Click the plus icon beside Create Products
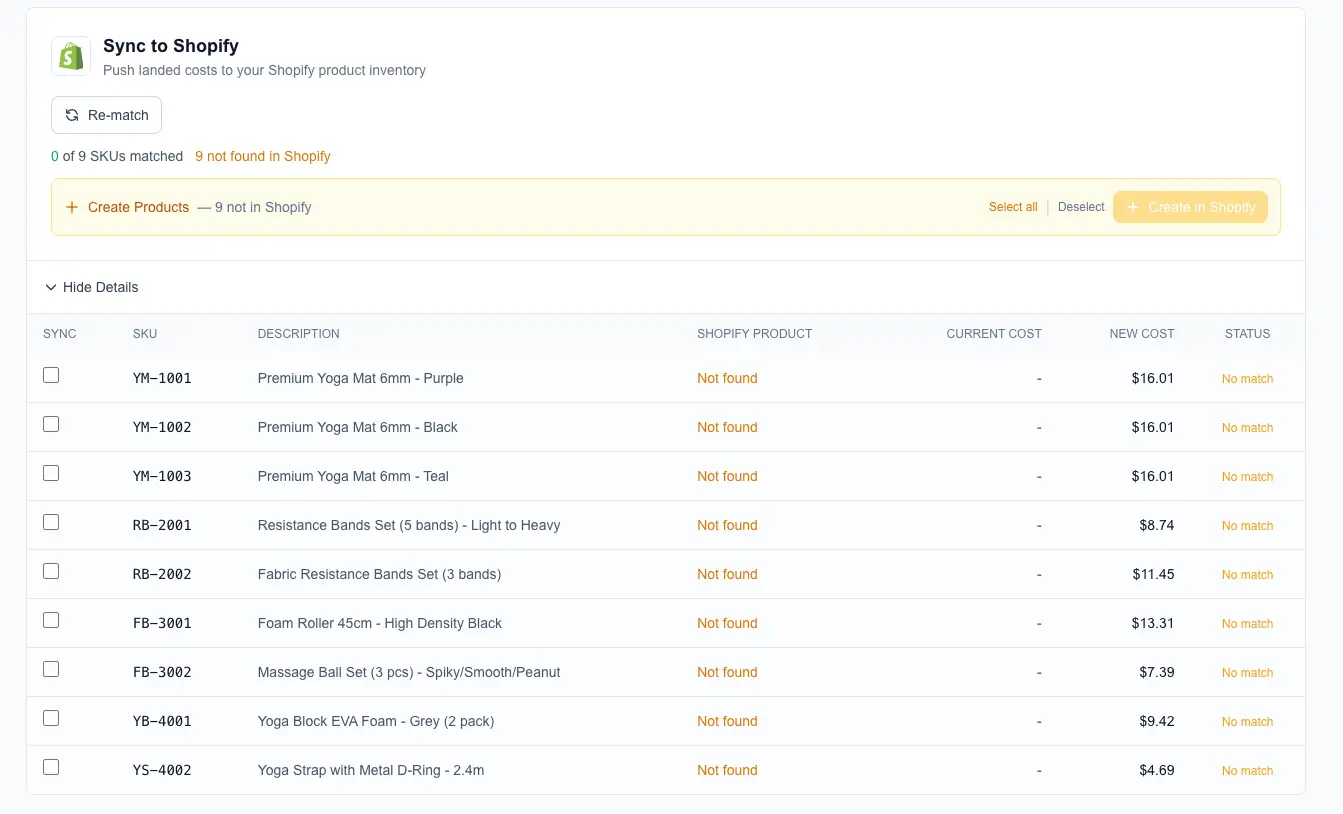The height and width of the screenshot is (814, 1343). click(x=72, y=207)
